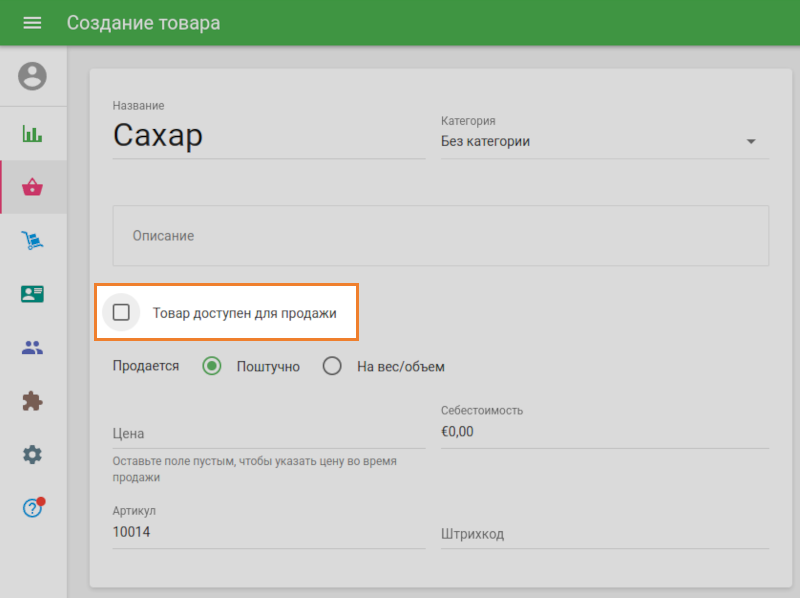This screenshot has height=598, width=800.
Task: Open inventory via the hand truck icon
Action: coord(33,240)
